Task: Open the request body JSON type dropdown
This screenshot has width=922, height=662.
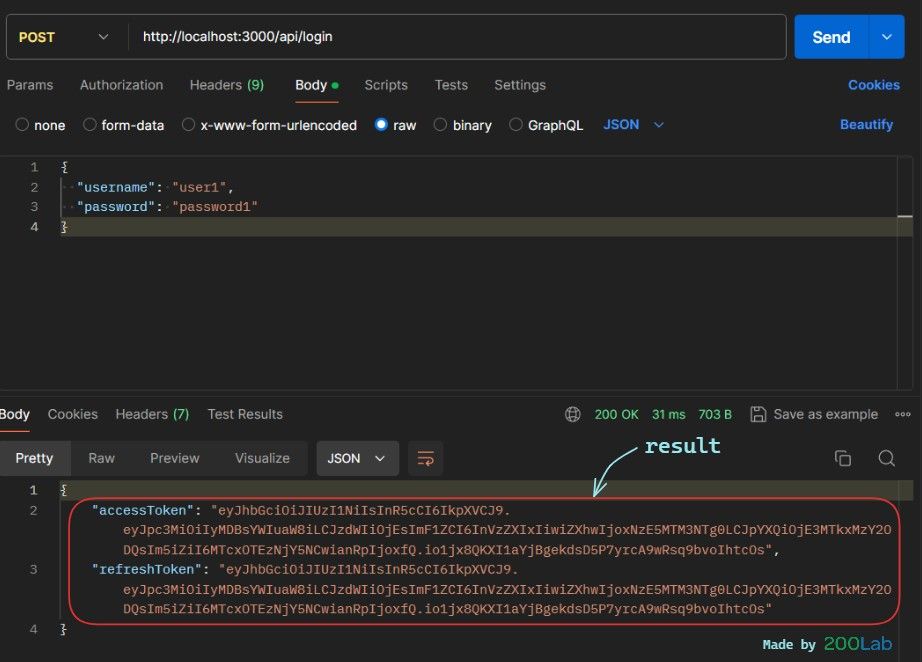Action: [x=633, y=125]
